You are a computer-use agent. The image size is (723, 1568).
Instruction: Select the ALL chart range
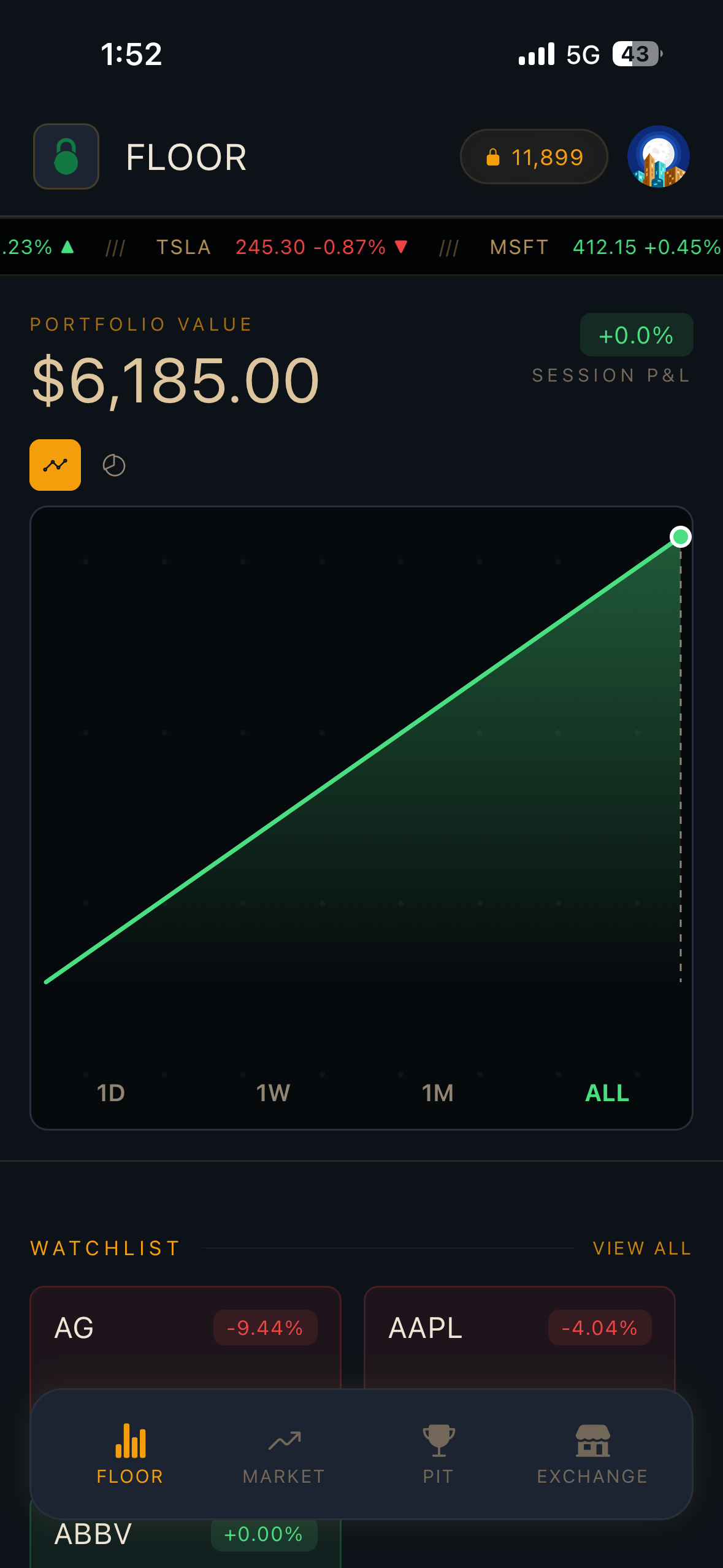click(607, 1093)
